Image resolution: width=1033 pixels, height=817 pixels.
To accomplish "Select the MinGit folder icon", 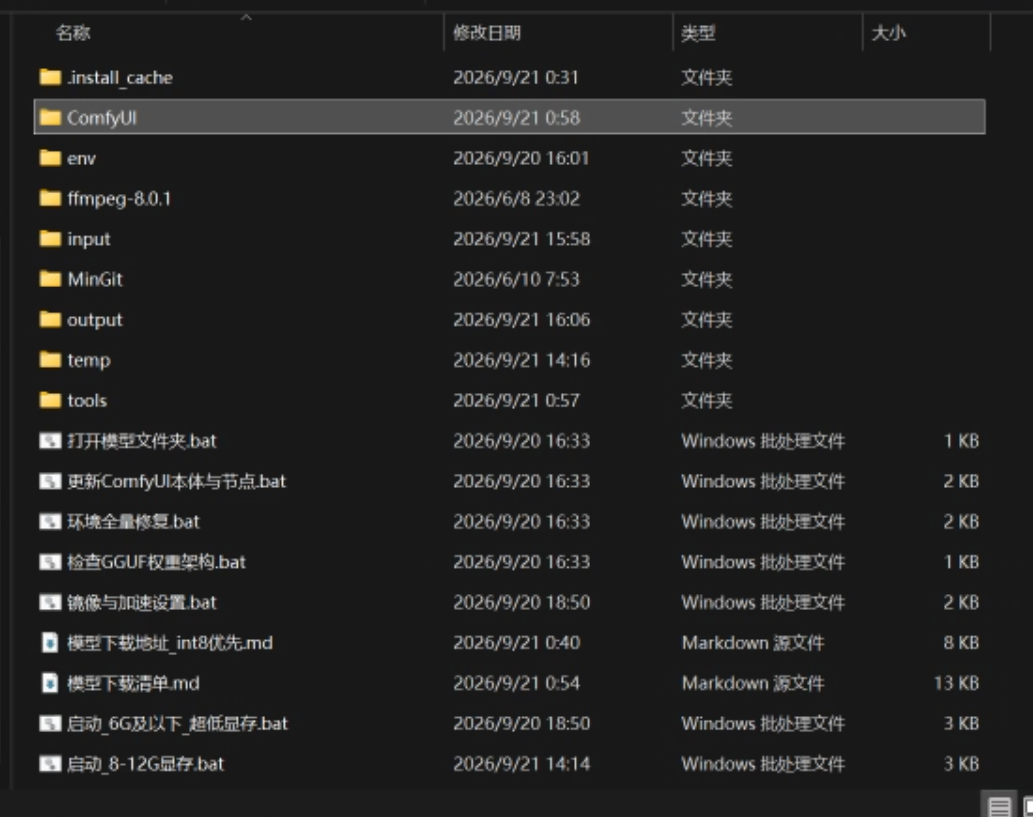I will 50,279.
